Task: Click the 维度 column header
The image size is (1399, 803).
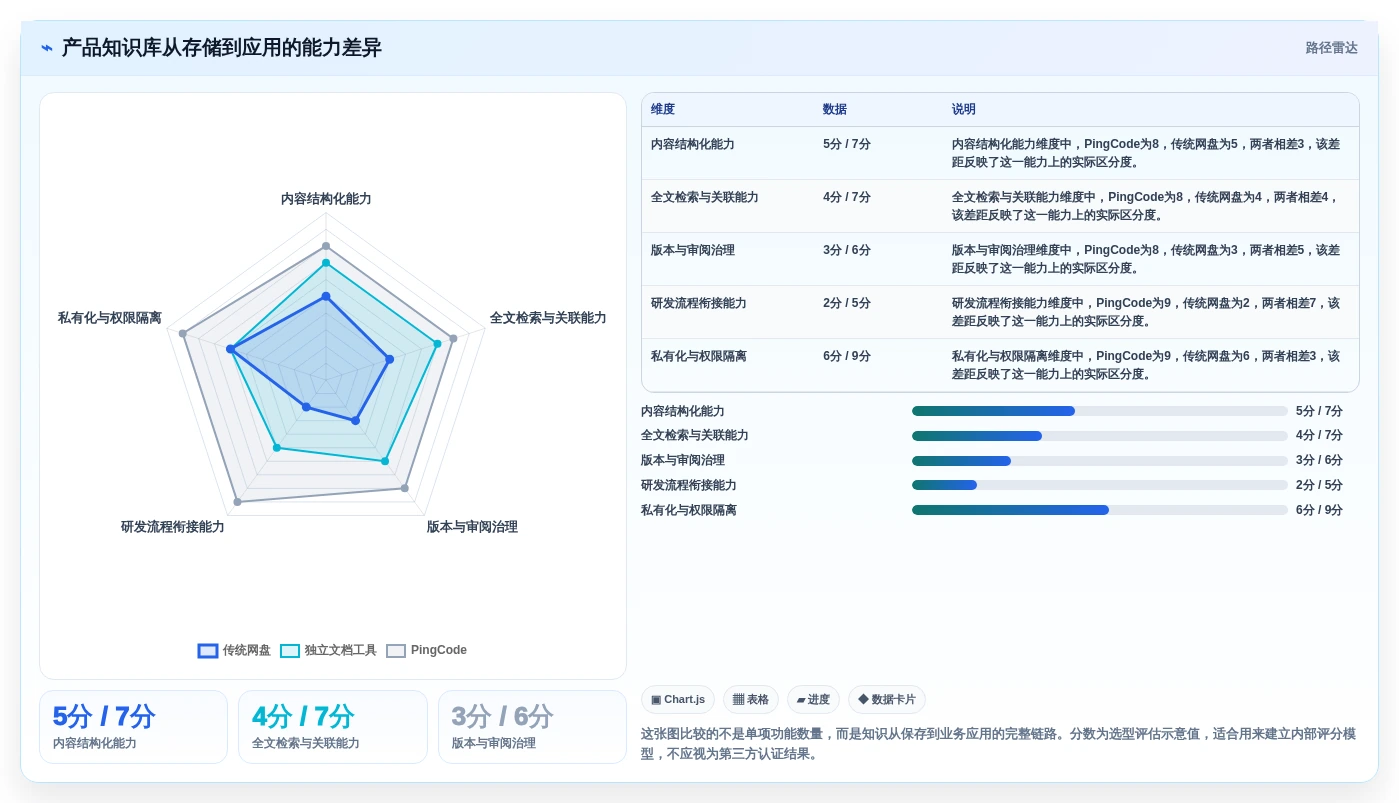Action: [x=663, y=110]
